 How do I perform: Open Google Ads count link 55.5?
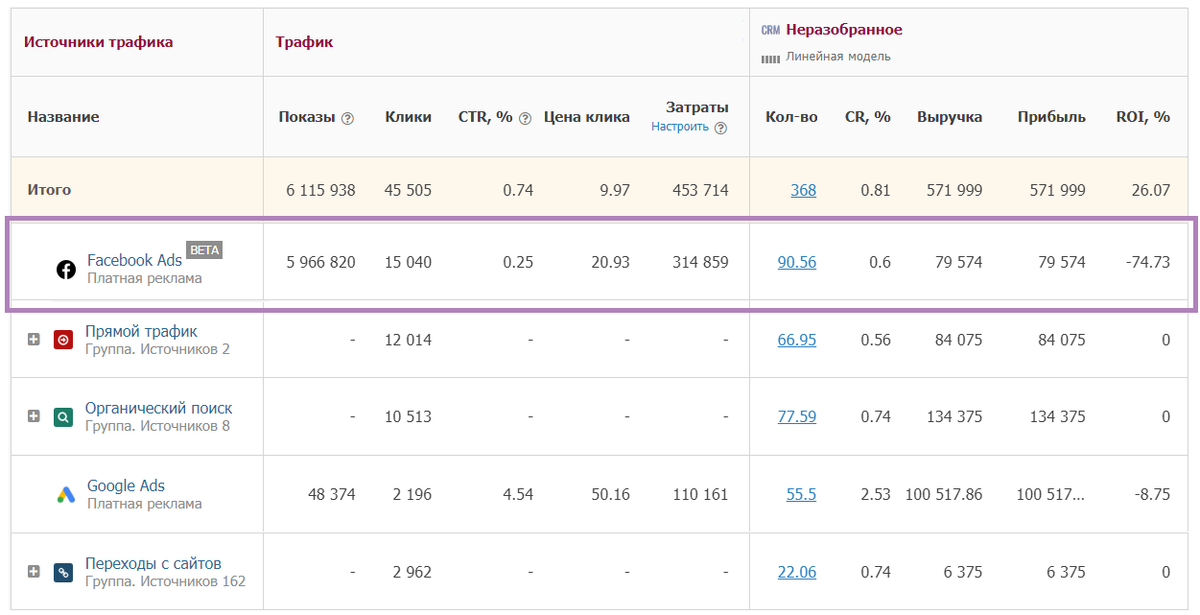[x=801, y=494]
